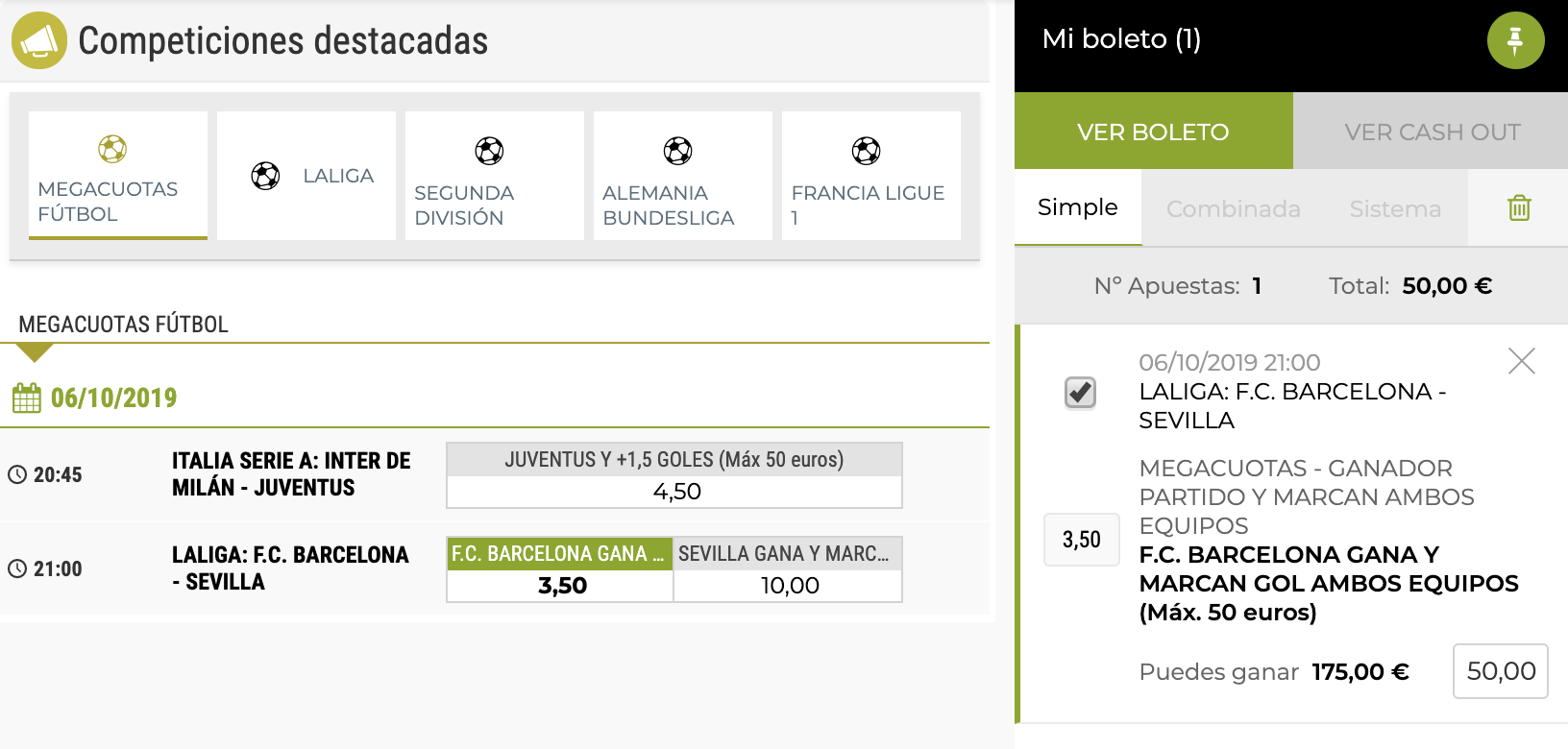Remove Barcelona - Sevilla bet with X
This screenshot has width=1568, height=749.
click(1521, 361)
